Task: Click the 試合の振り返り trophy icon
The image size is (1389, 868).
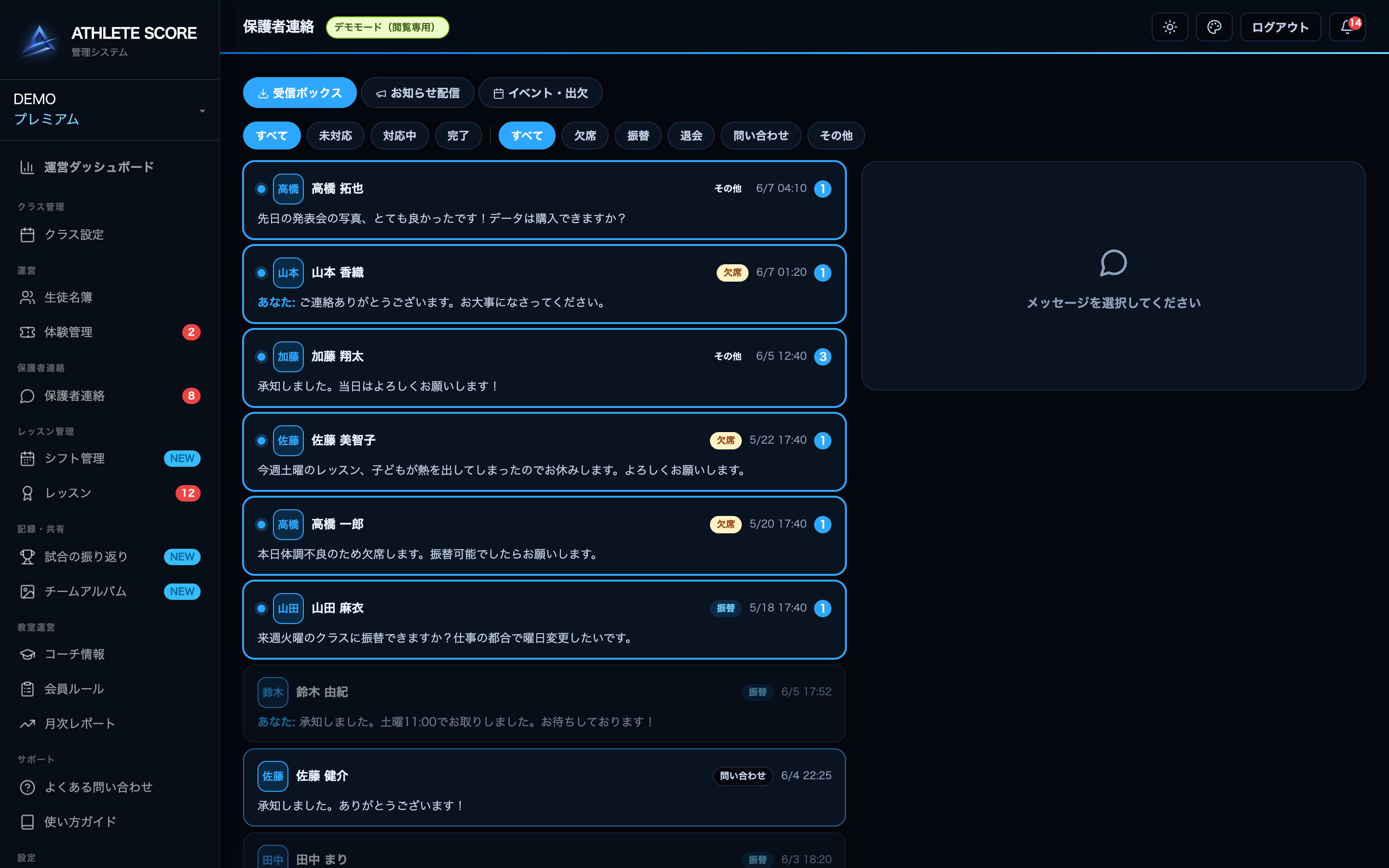Action: tap(27, 557)
